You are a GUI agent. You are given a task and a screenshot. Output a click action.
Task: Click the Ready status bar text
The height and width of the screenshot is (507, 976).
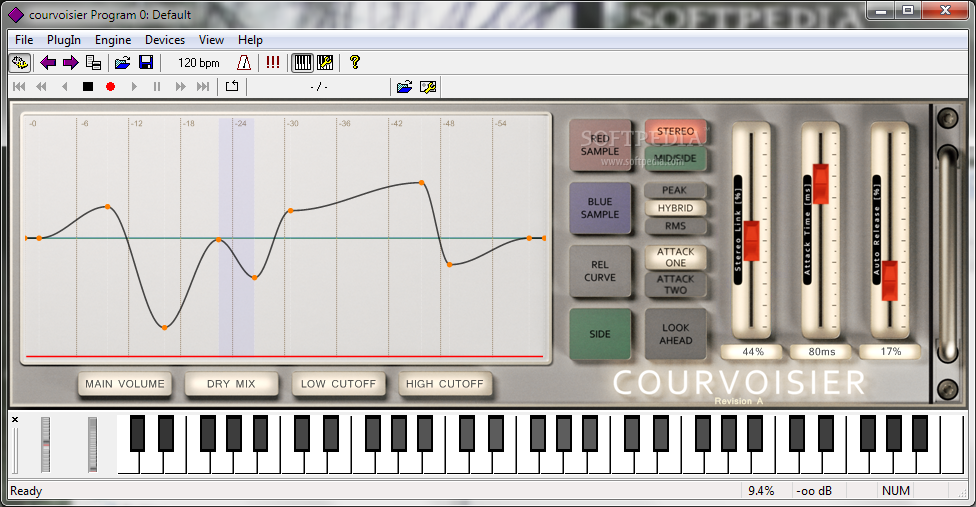click(x=26, y=491)
